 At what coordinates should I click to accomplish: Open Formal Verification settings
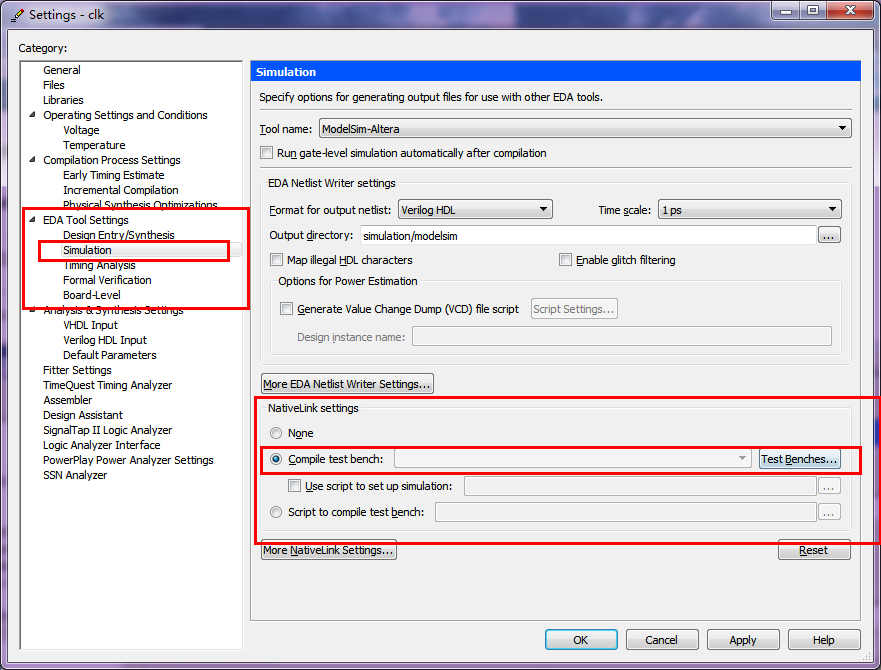click(x=107, y=280)
